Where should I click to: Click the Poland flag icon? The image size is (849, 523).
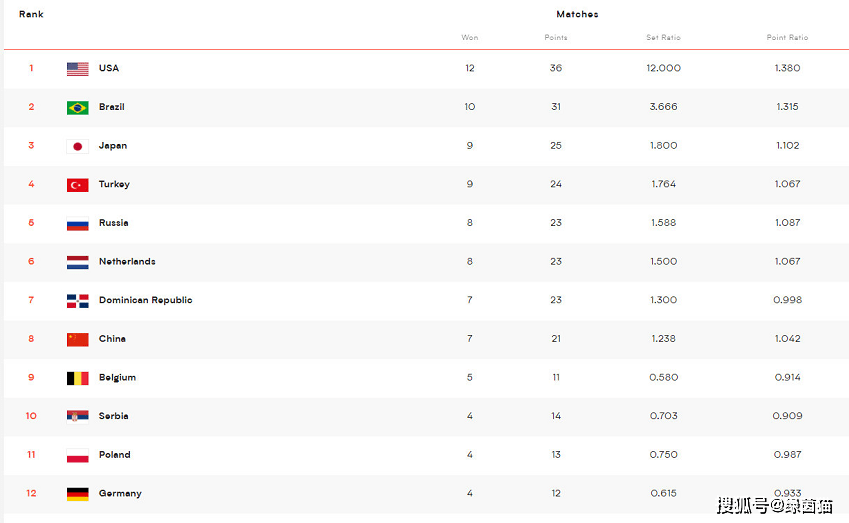(77, 455)
